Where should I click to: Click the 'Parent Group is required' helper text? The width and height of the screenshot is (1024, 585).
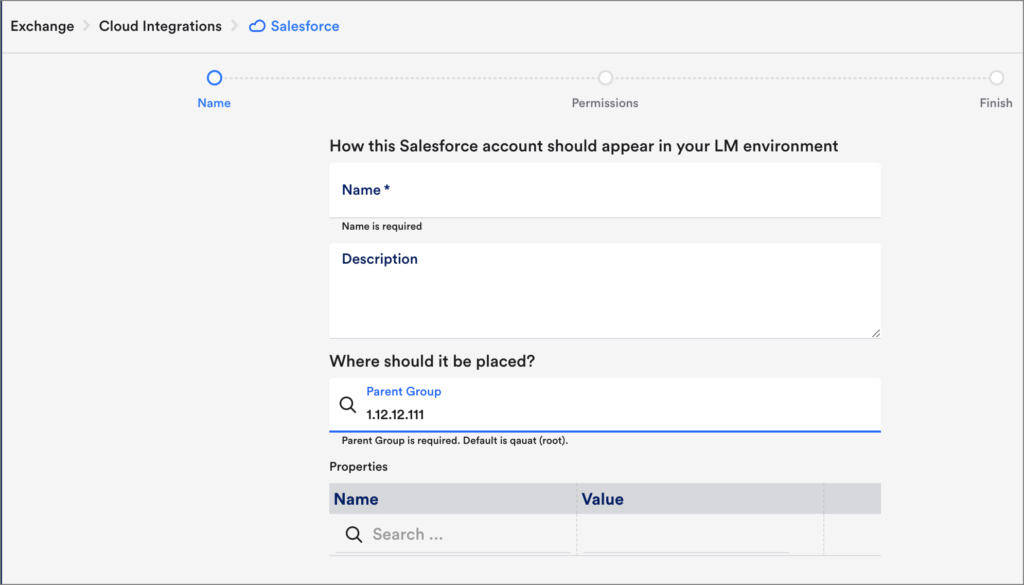(455, 441)
